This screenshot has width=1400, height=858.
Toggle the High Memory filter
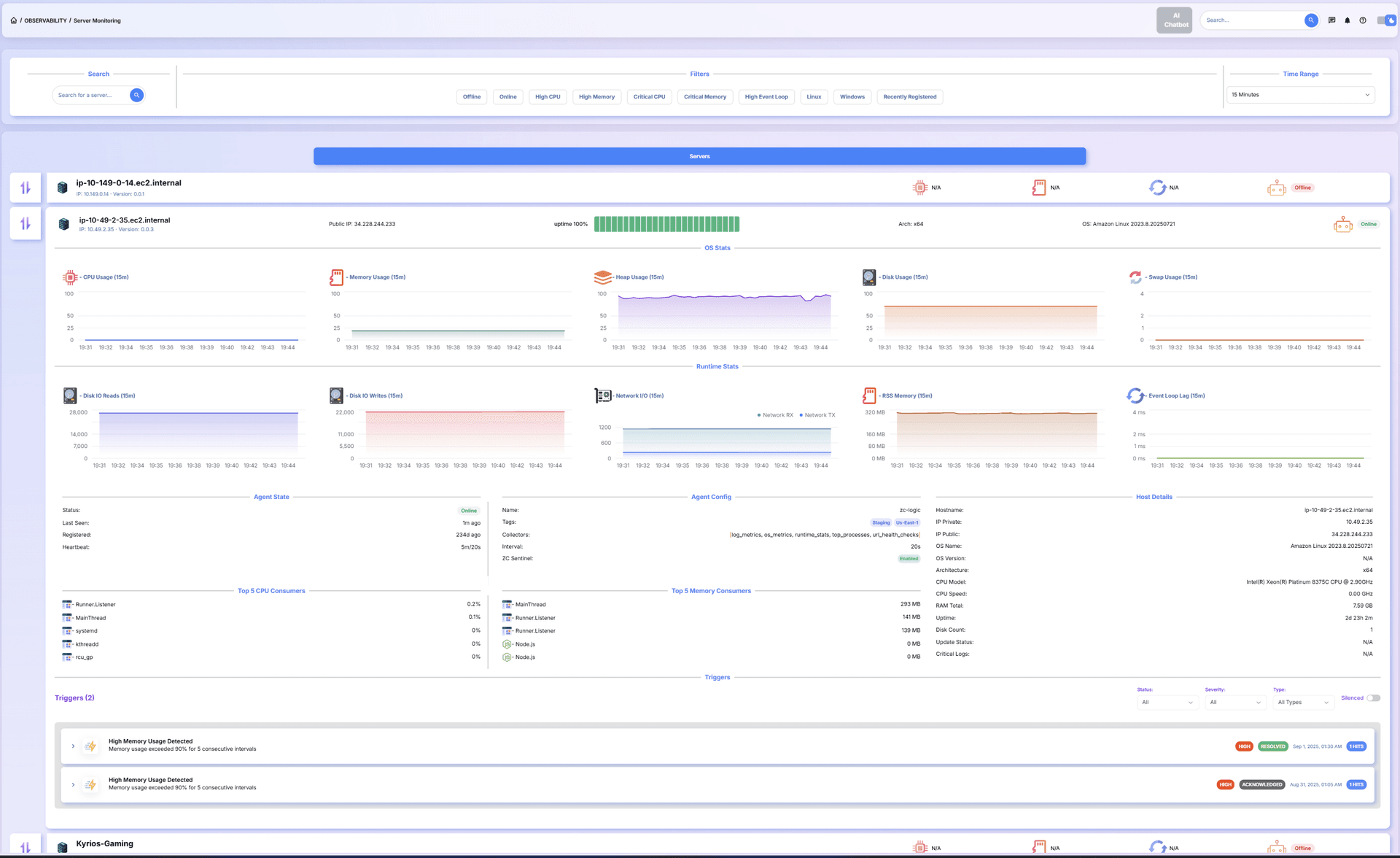tap(596, 97)
